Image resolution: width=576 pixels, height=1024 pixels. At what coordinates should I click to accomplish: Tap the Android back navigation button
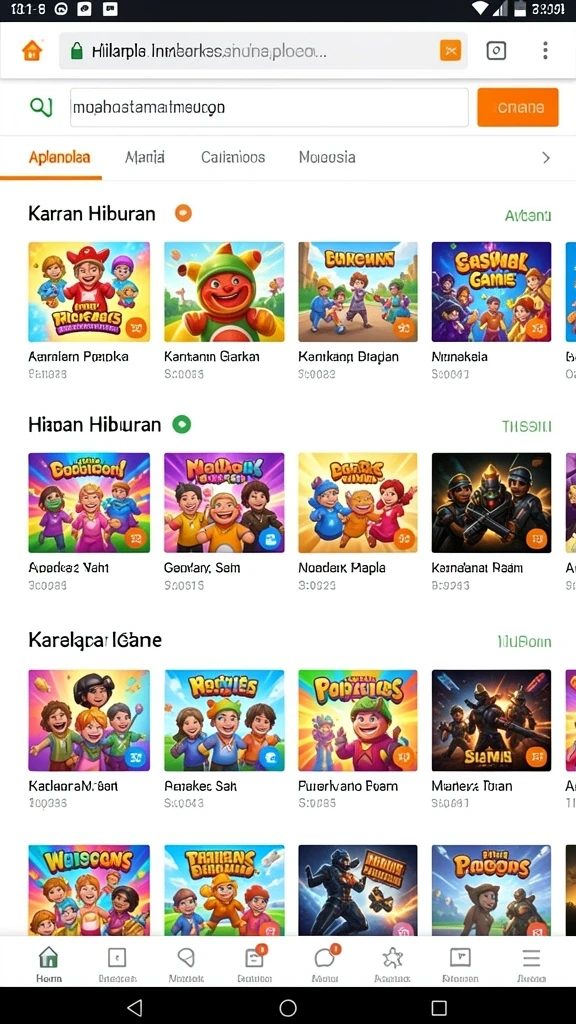click(135, 1007)
